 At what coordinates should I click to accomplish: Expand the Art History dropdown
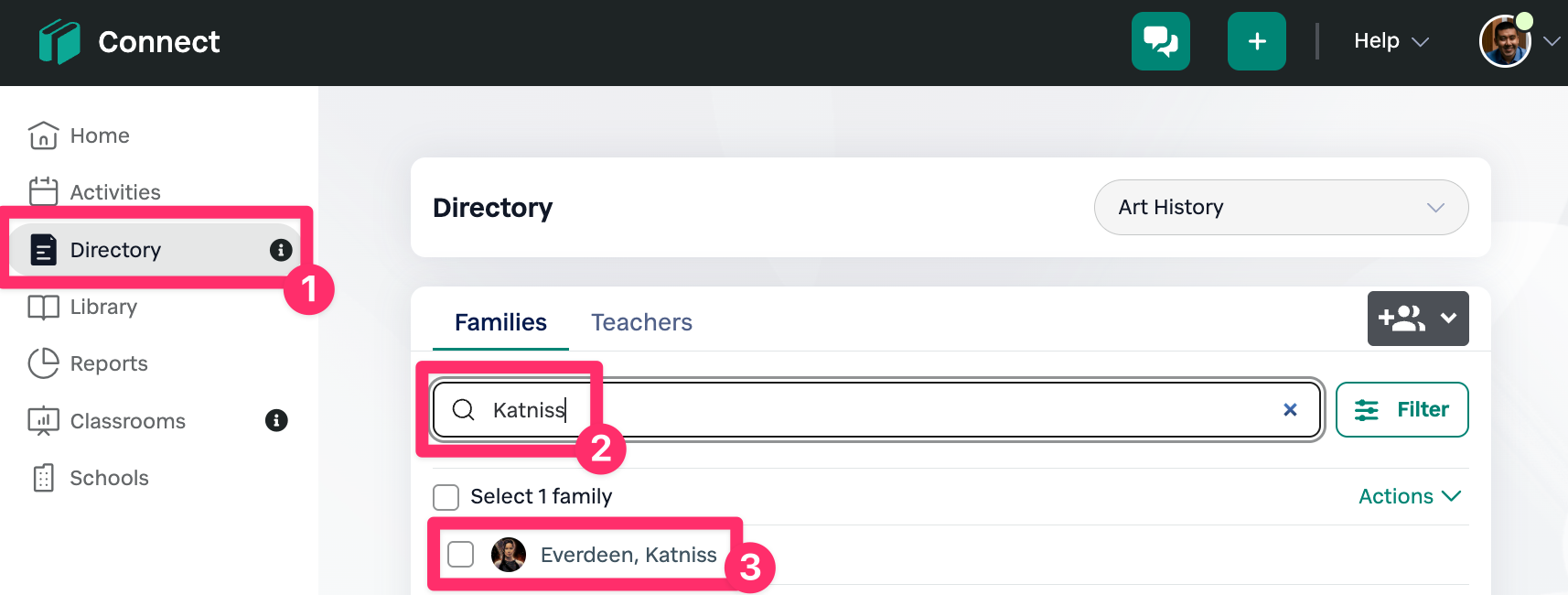[x=1281, y=208]
